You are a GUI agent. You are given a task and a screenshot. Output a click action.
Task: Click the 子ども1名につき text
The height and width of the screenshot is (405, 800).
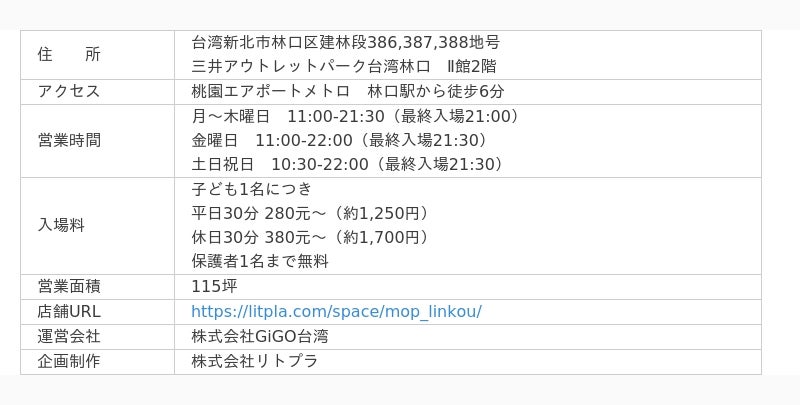[x=252, y=189]
